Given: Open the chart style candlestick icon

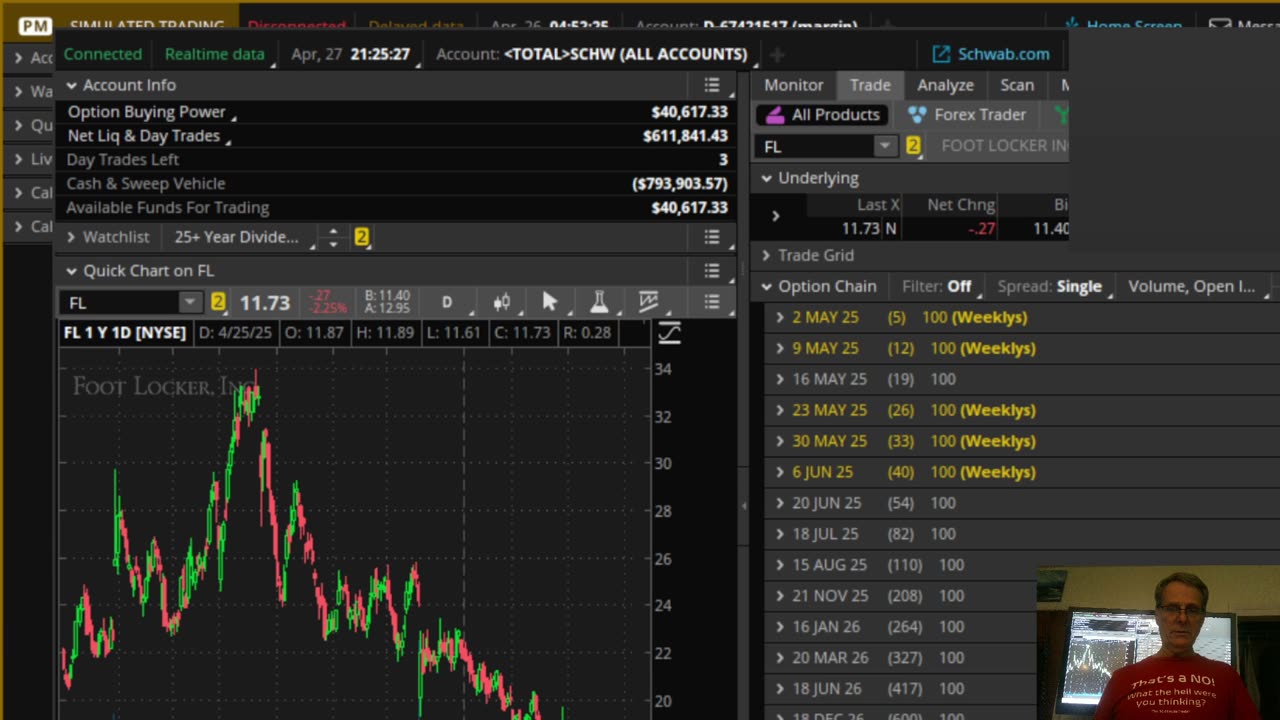Looking at the screenshot, I should pos(502,302).
